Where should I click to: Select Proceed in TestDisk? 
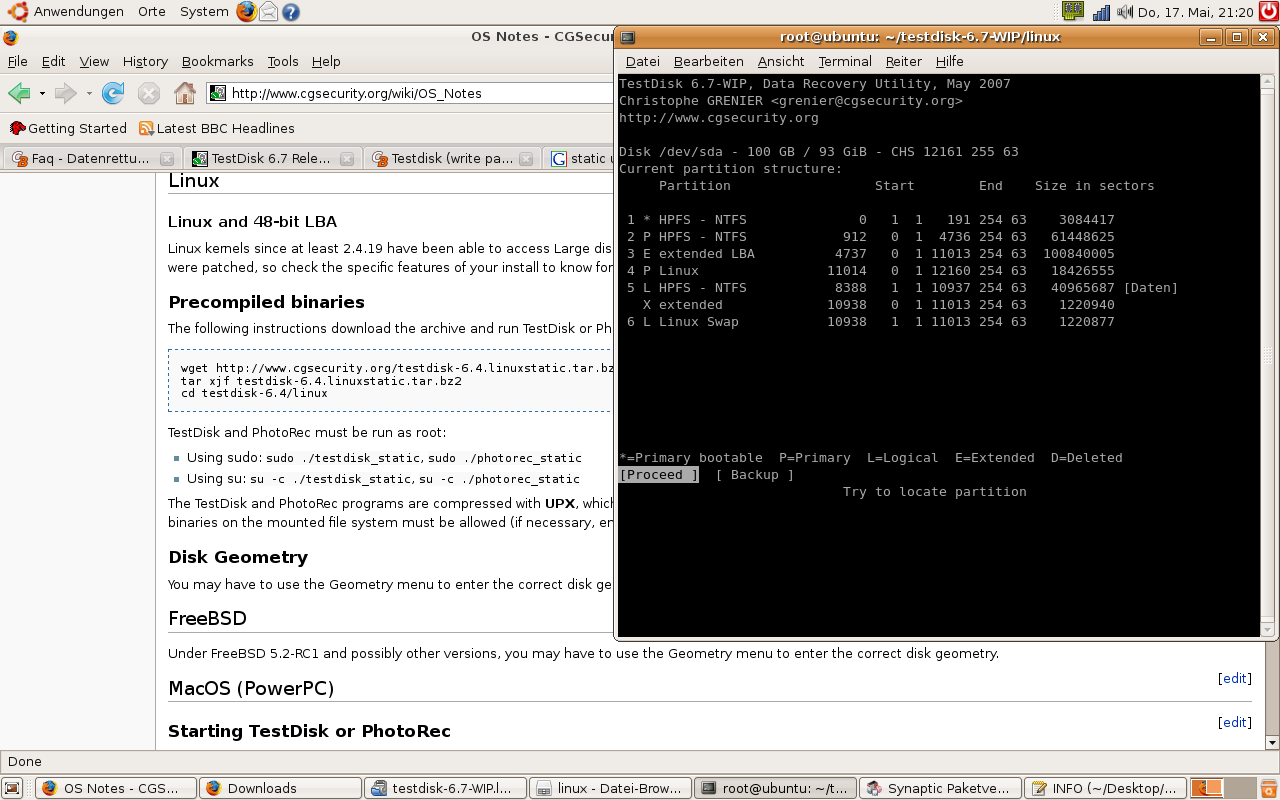point(659,475)
